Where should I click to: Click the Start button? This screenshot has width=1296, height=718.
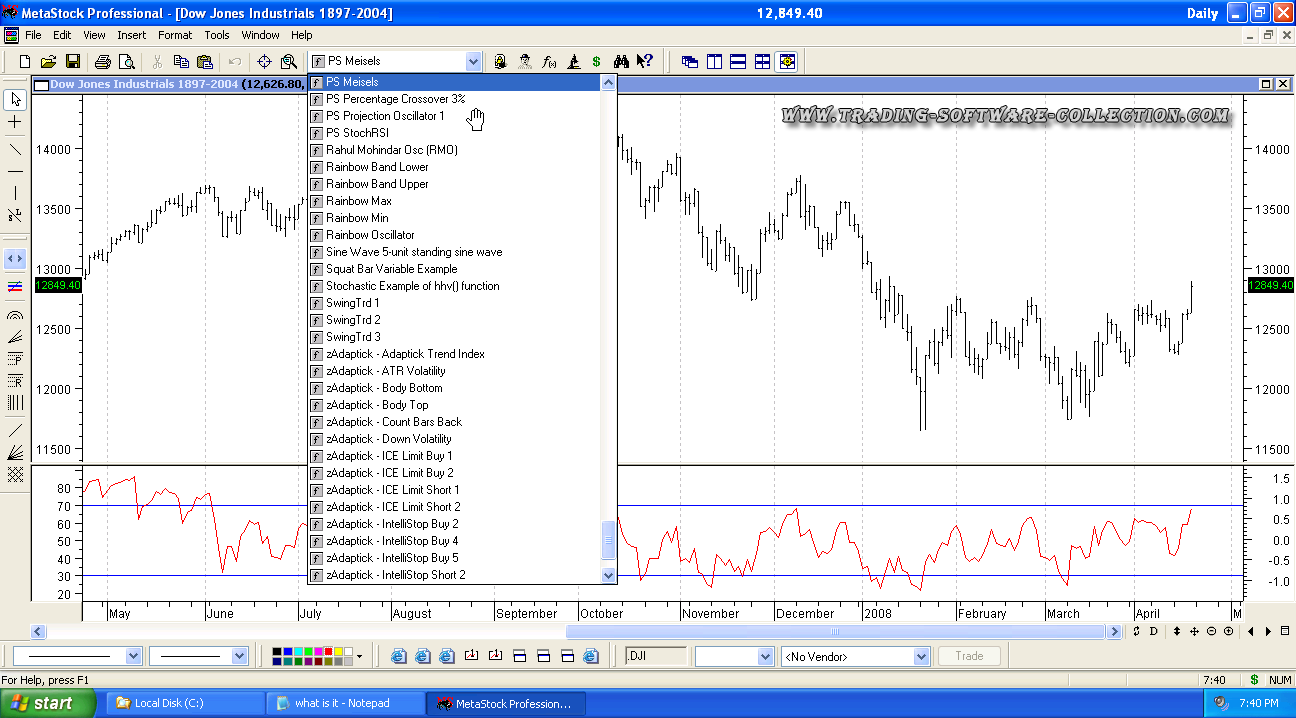pyautogui.click(x=40, y=703)
